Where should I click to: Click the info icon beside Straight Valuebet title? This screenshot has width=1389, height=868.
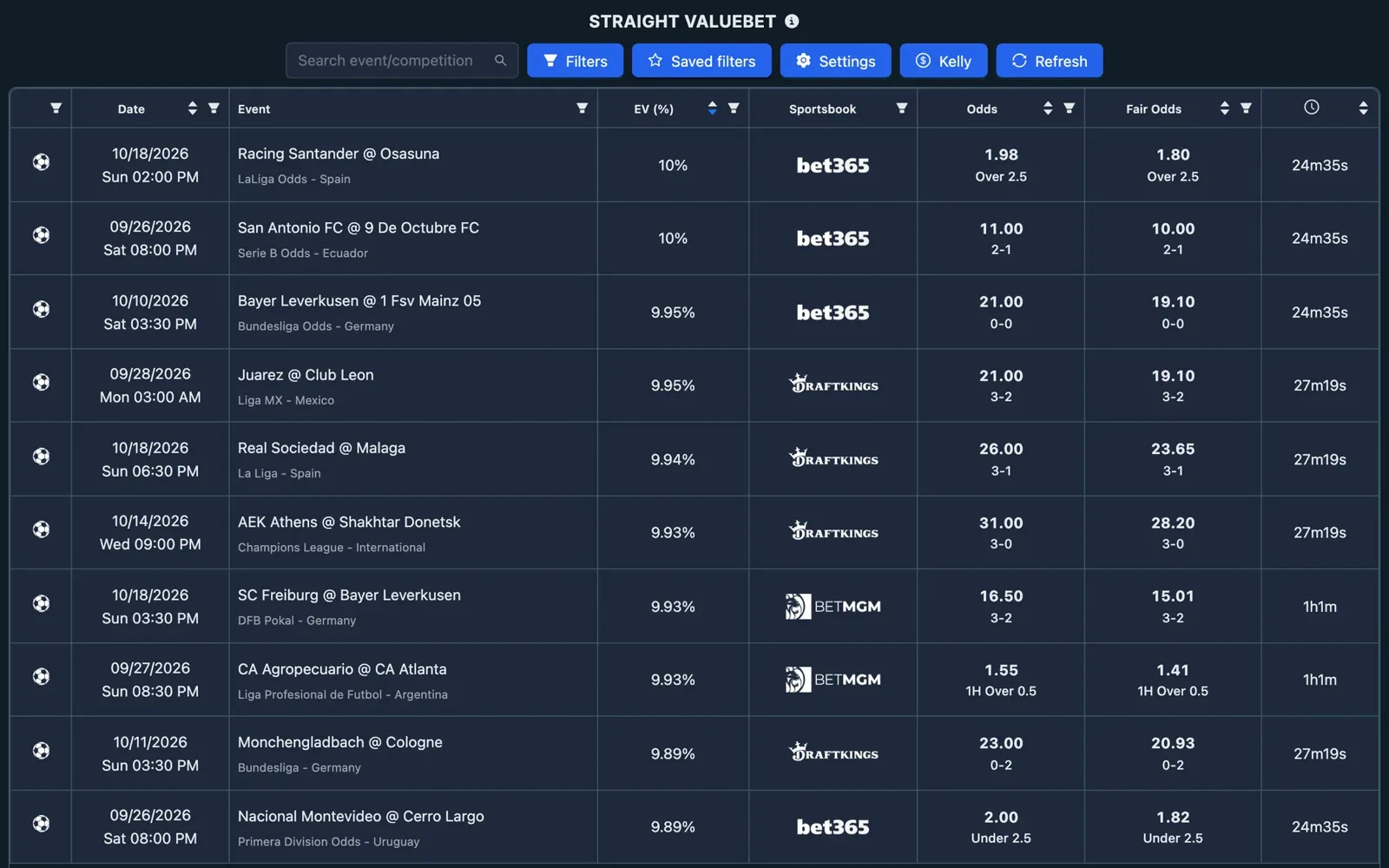pos(792,21)
